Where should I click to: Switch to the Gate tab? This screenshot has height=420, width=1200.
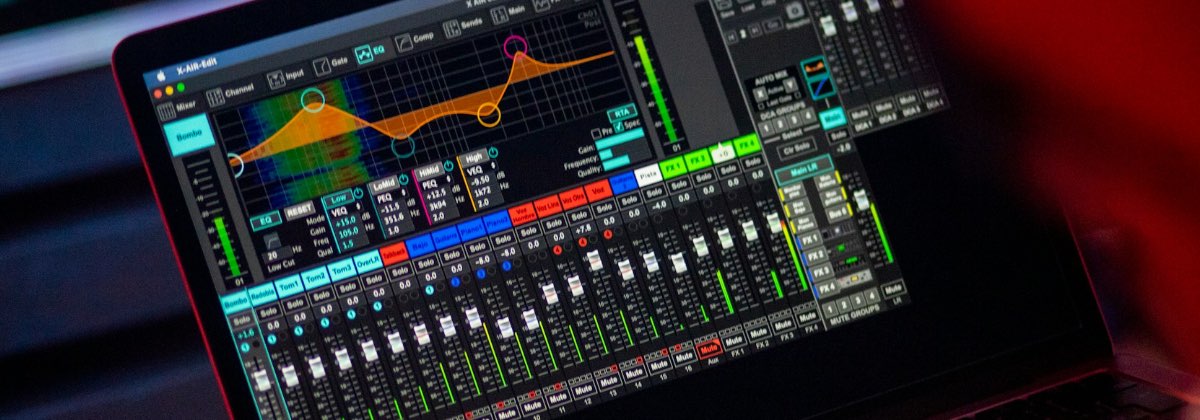coord(331,65)
